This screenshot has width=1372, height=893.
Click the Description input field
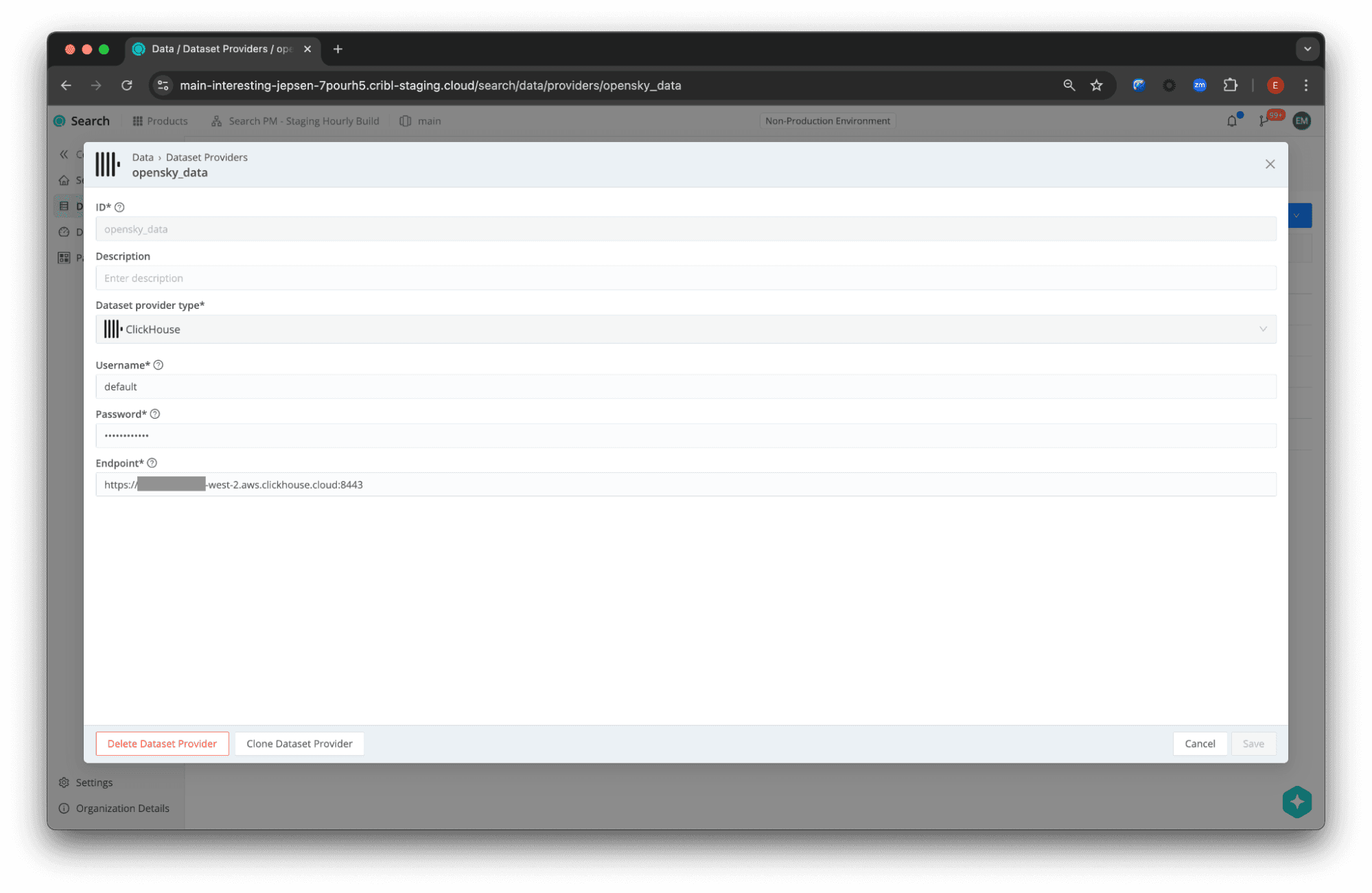click(685, 278)
